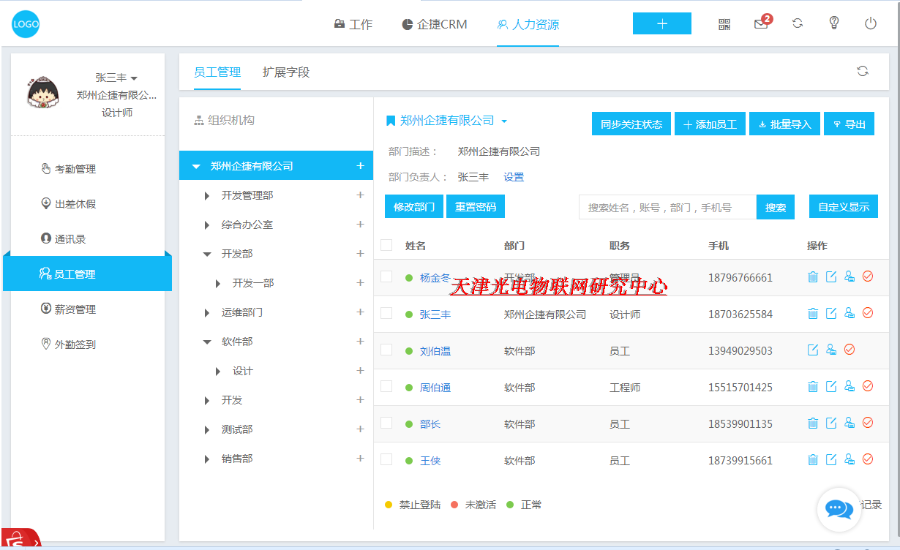Expand the 综合办公室 tree node

click(207, 225)
